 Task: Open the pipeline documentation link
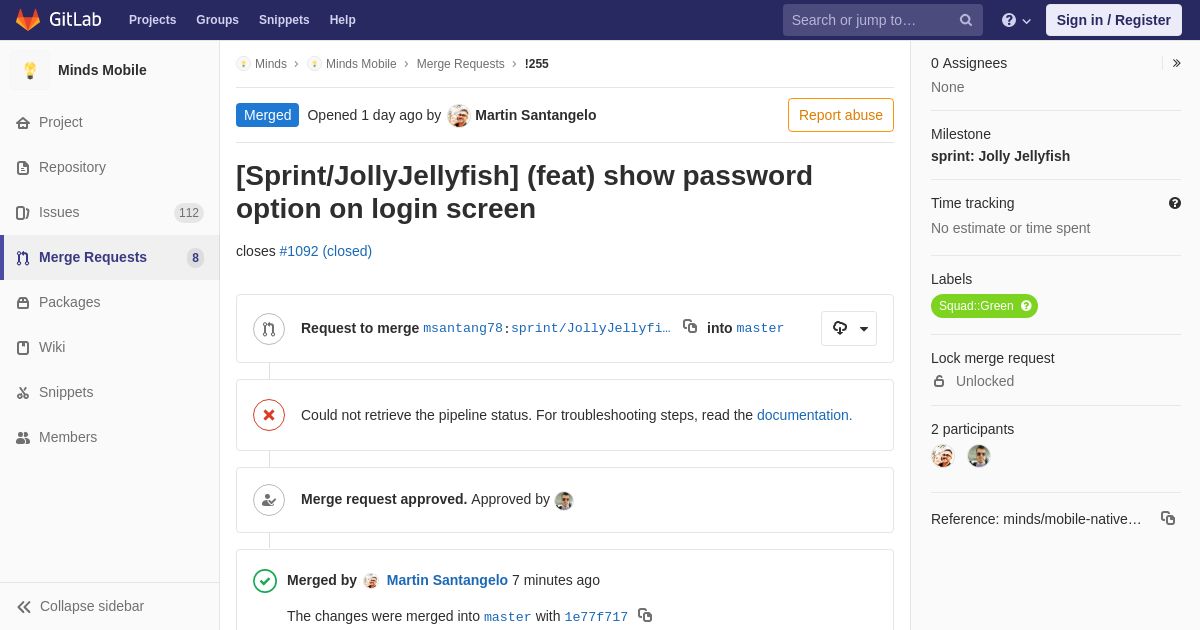click(x=804, y=415)
